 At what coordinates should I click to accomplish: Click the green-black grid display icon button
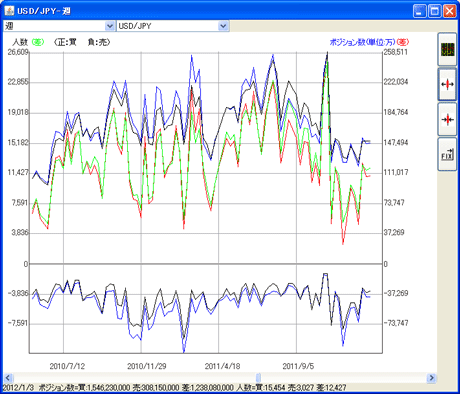[x=447, y=49]
